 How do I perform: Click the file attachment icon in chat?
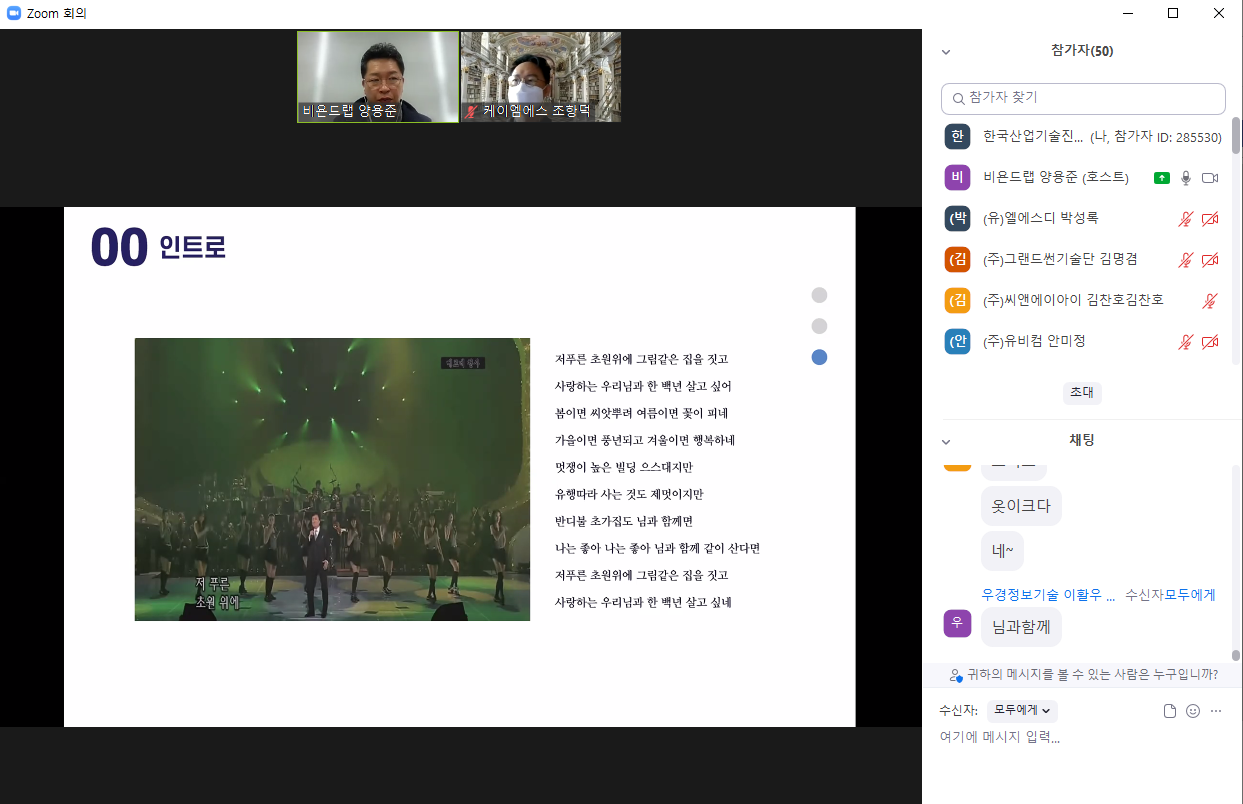pos(1170,711)
